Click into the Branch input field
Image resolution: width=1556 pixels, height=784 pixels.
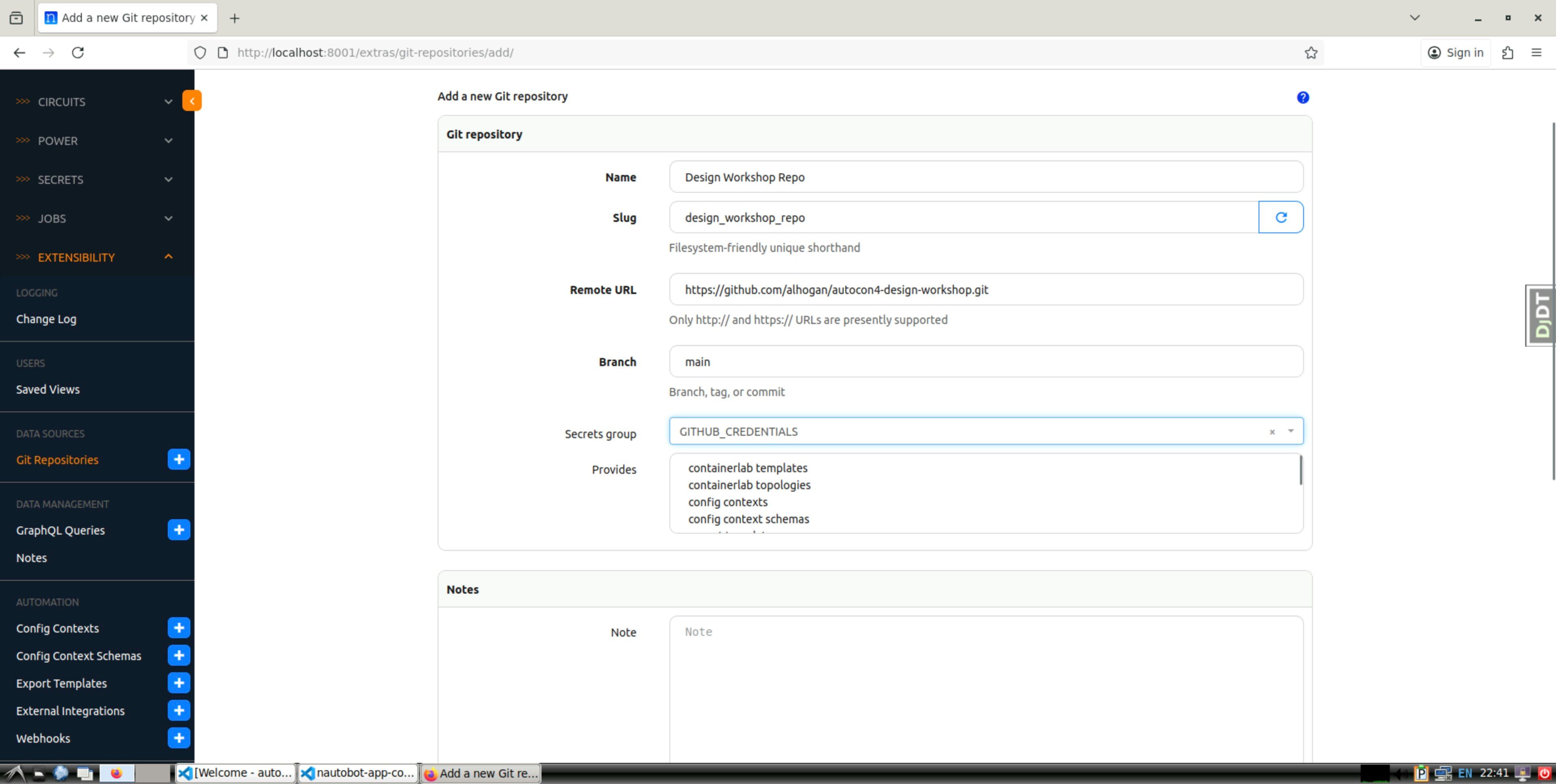(985, 362)
